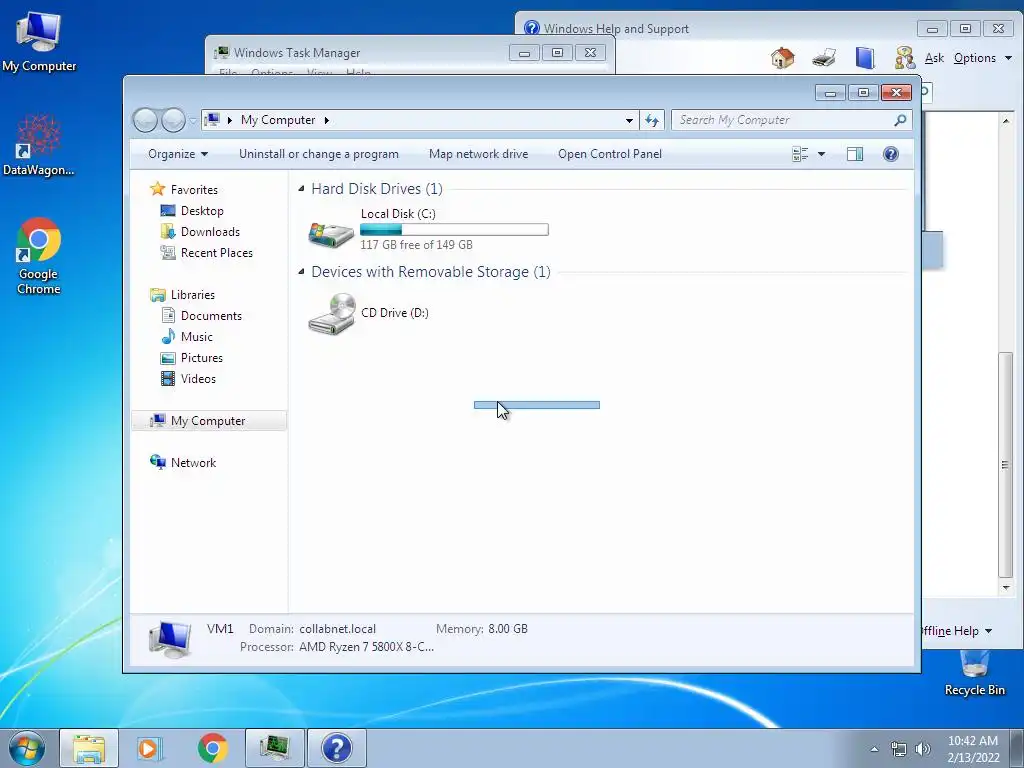Select Recent Places in navigation pane
This screenshot has width=1024, height=768.
[216, 253]
